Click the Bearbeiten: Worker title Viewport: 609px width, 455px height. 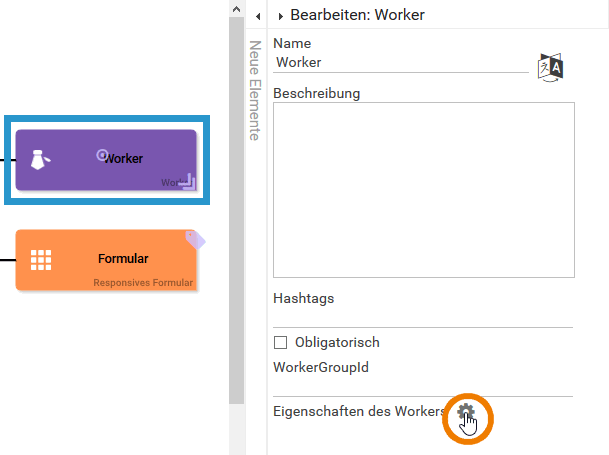click(357, 15)
